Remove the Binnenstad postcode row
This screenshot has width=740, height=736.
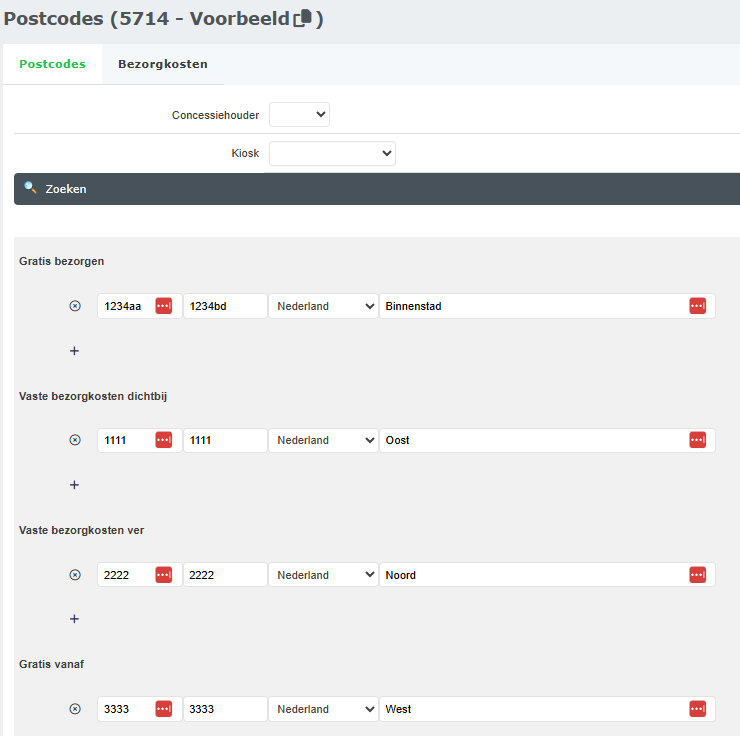pyautogui.click(x=74, y=306)
